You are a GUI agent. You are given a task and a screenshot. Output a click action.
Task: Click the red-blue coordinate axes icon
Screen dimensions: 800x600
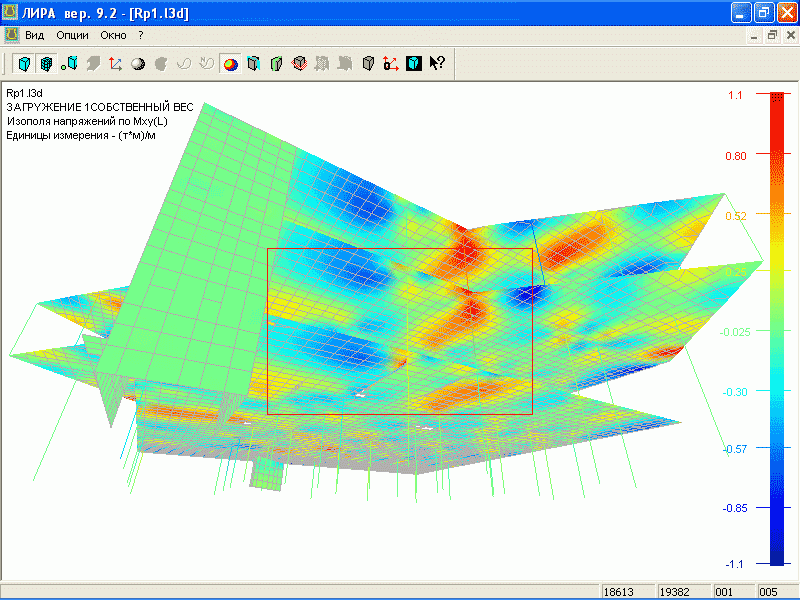(x=116, y=64)
